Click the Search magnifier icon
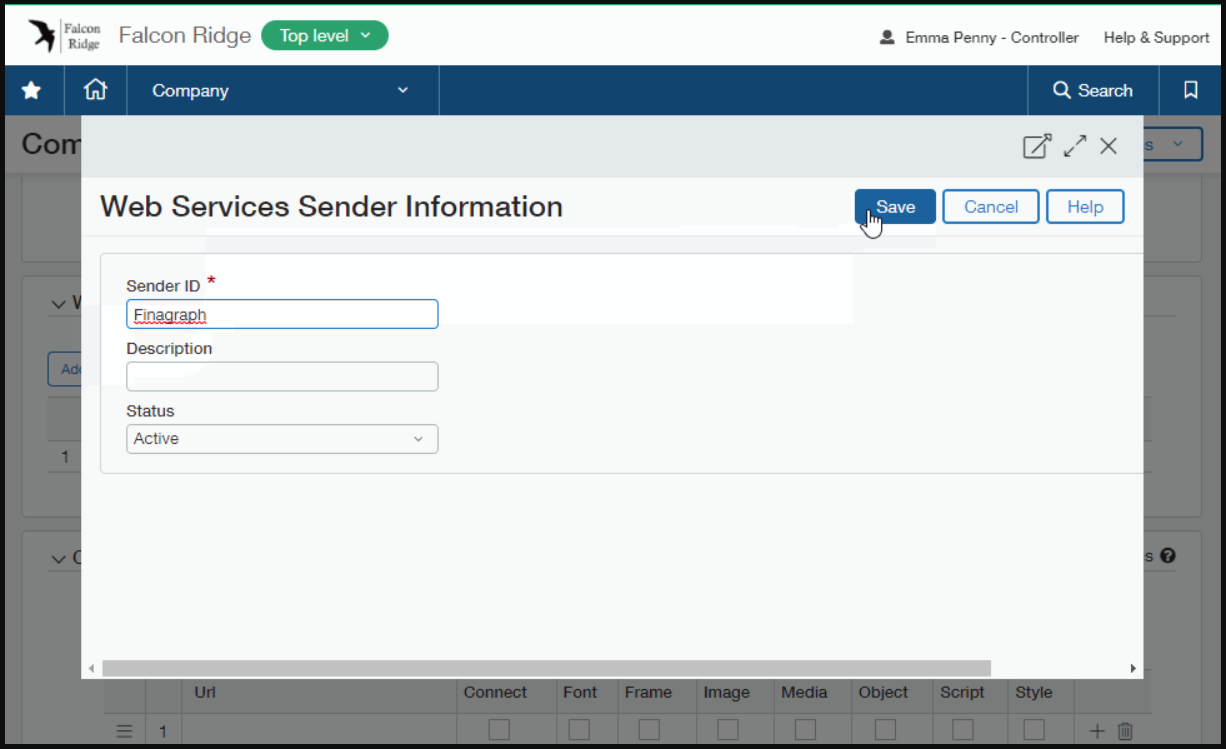 1062,90
